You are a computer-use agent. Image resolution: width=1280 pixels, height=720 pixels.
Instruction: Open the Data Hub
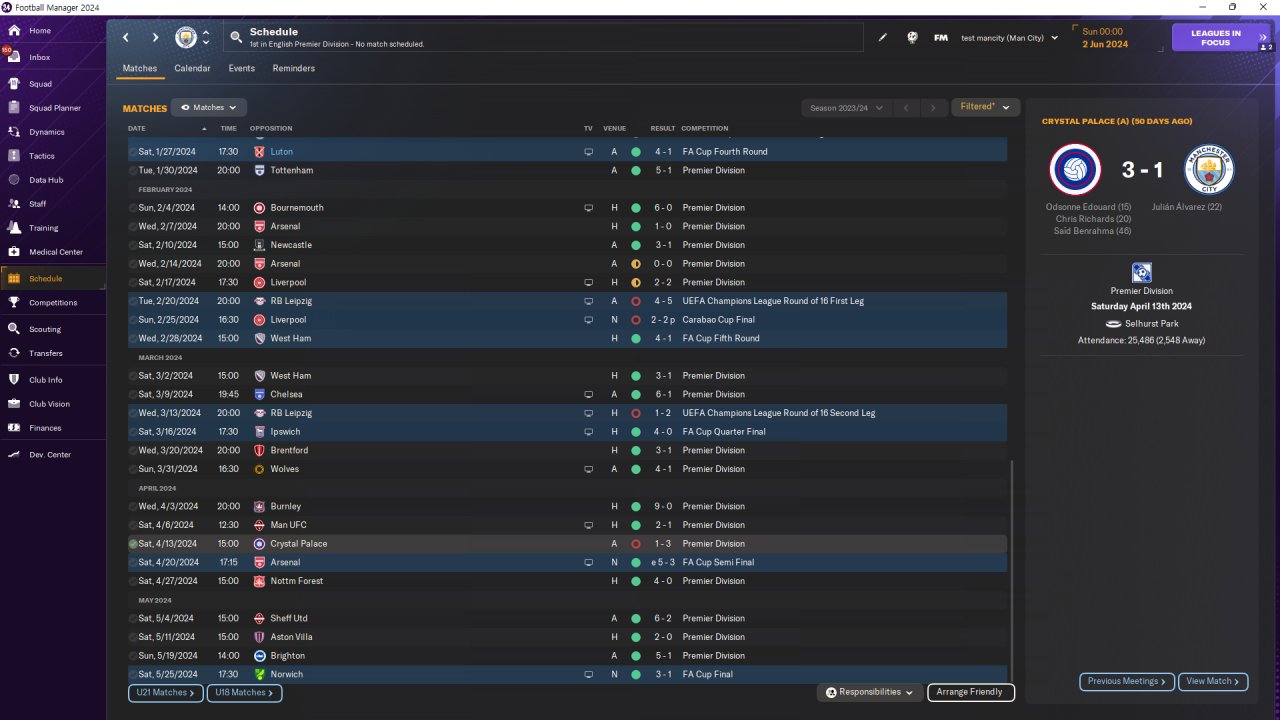[45, 180]
